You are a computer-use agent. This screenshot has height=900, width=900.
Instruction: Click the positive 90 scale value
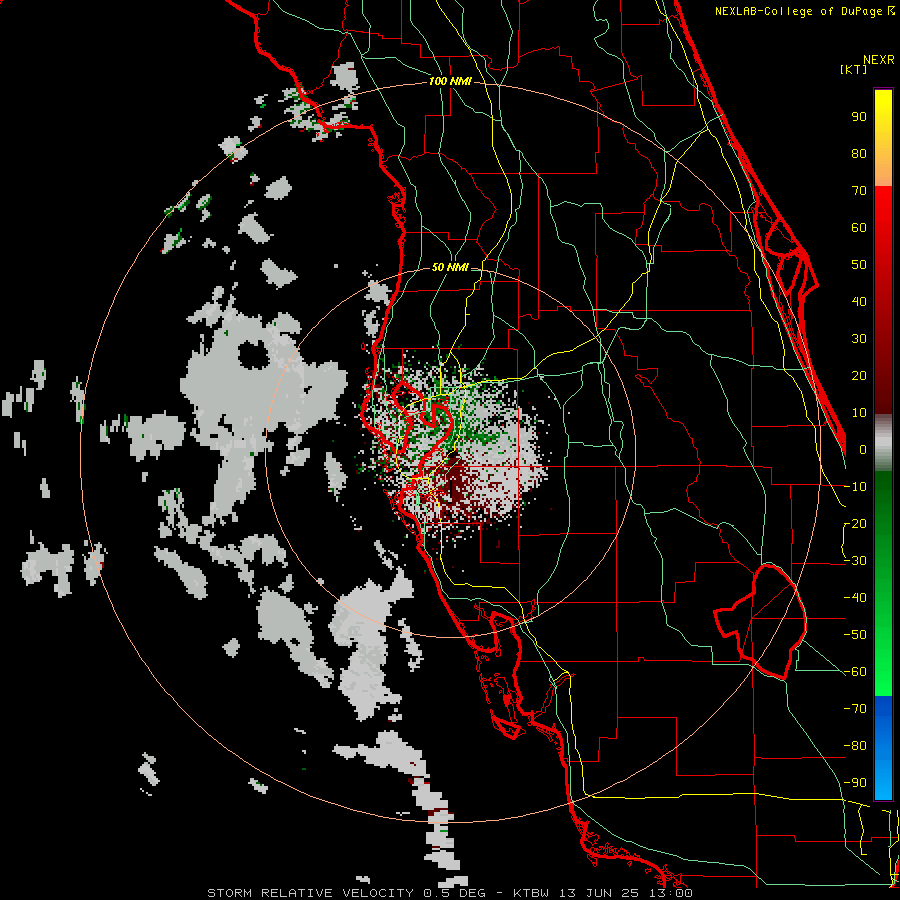(859, 117)
